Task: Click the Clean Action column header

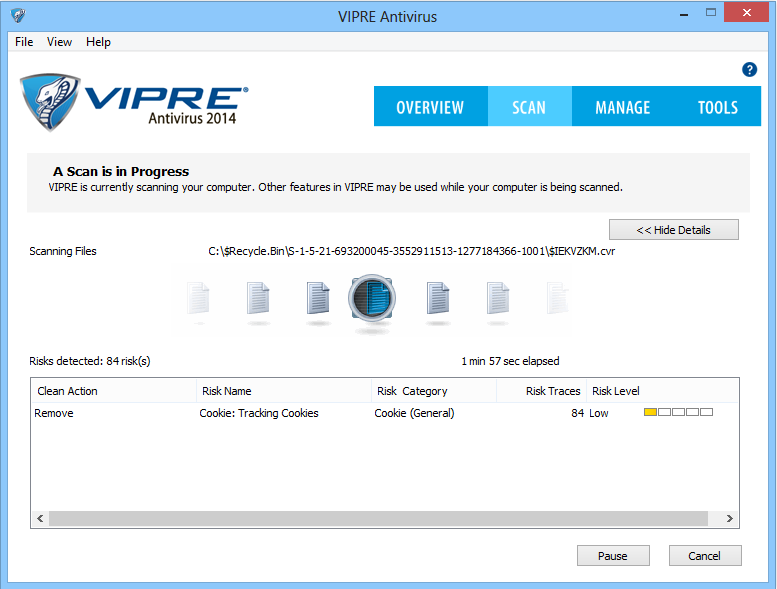Action: (113, 391)
